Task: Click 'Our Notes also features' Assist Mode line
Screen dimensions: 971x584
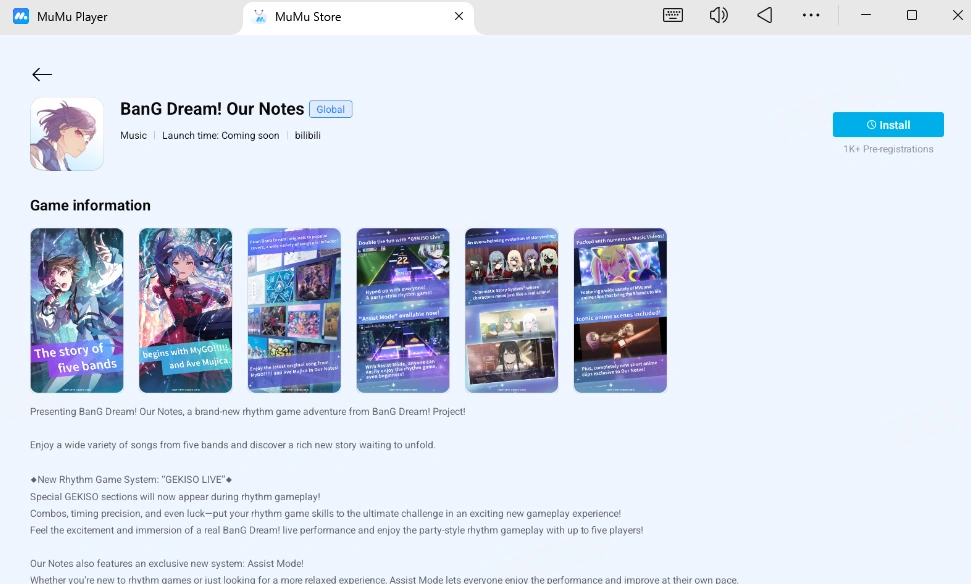Action: click(x=167, y=564)
